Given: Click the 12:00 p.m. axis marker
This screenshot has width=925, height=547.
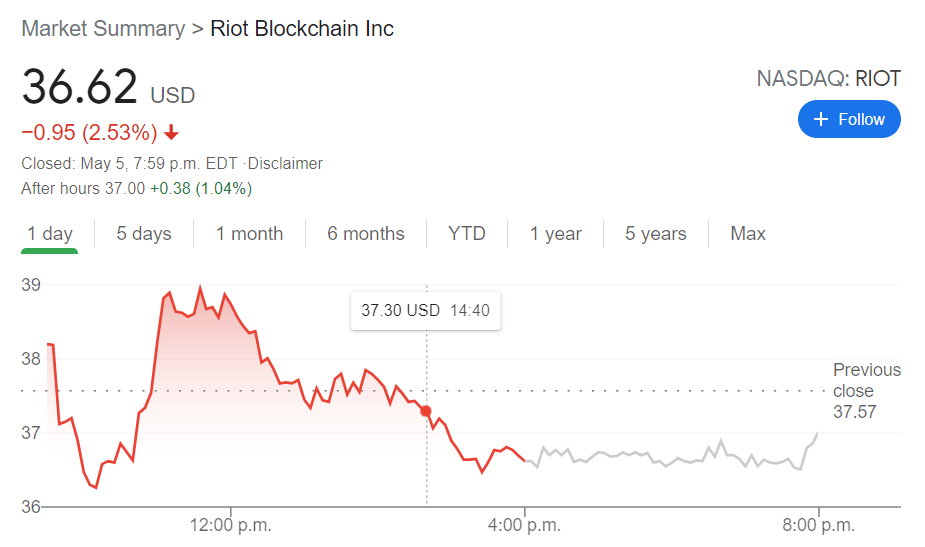Looking at the screenshot, I should (x=231, y=525).
